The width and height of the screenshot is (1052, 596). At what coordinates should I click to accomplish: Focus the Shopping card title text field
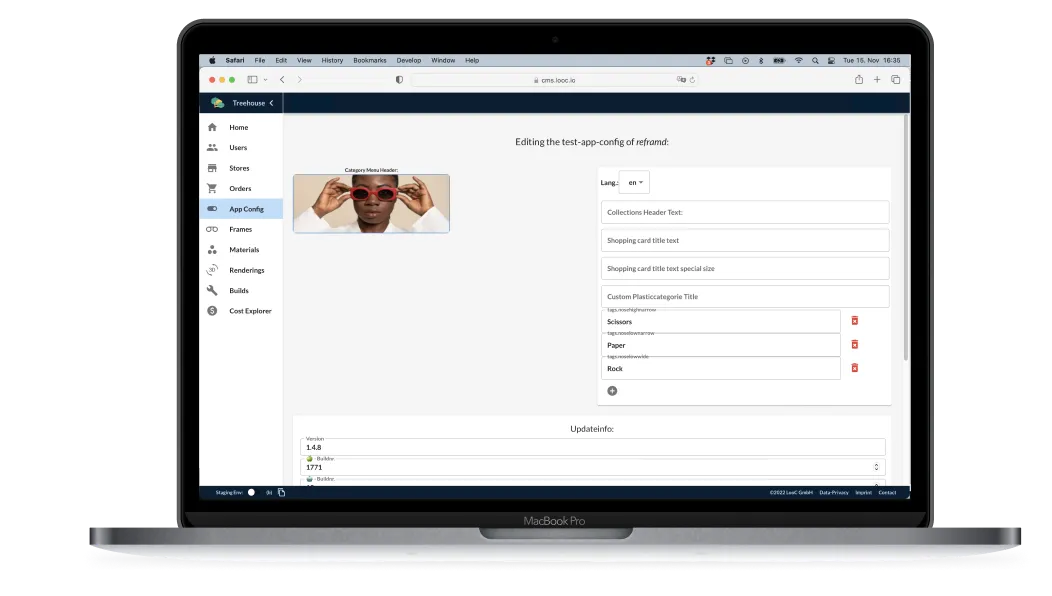tap(745, 240)
